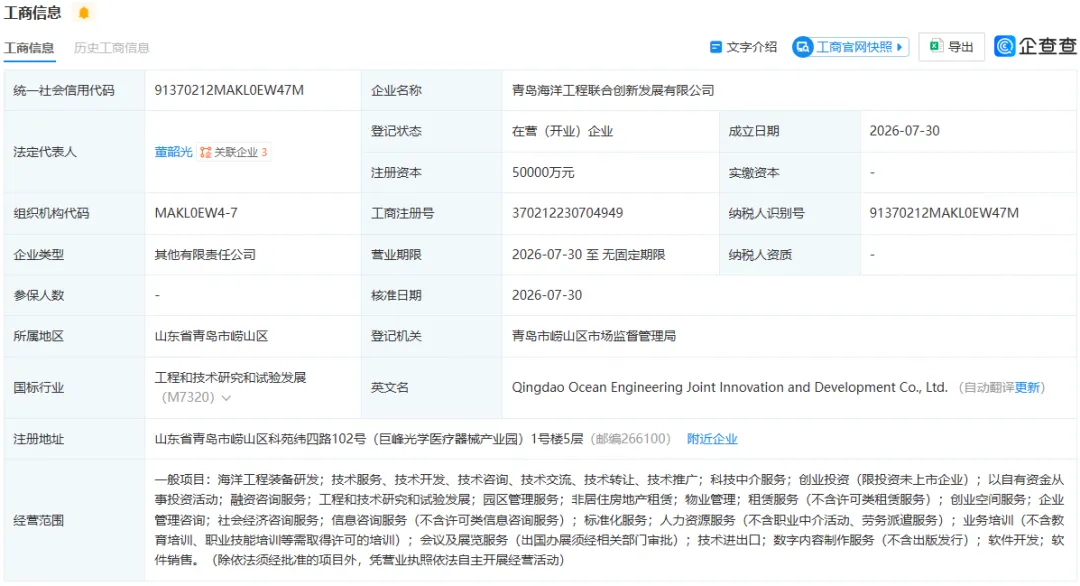Click the 纳税人资质 label cell

[x=790, y=254]
